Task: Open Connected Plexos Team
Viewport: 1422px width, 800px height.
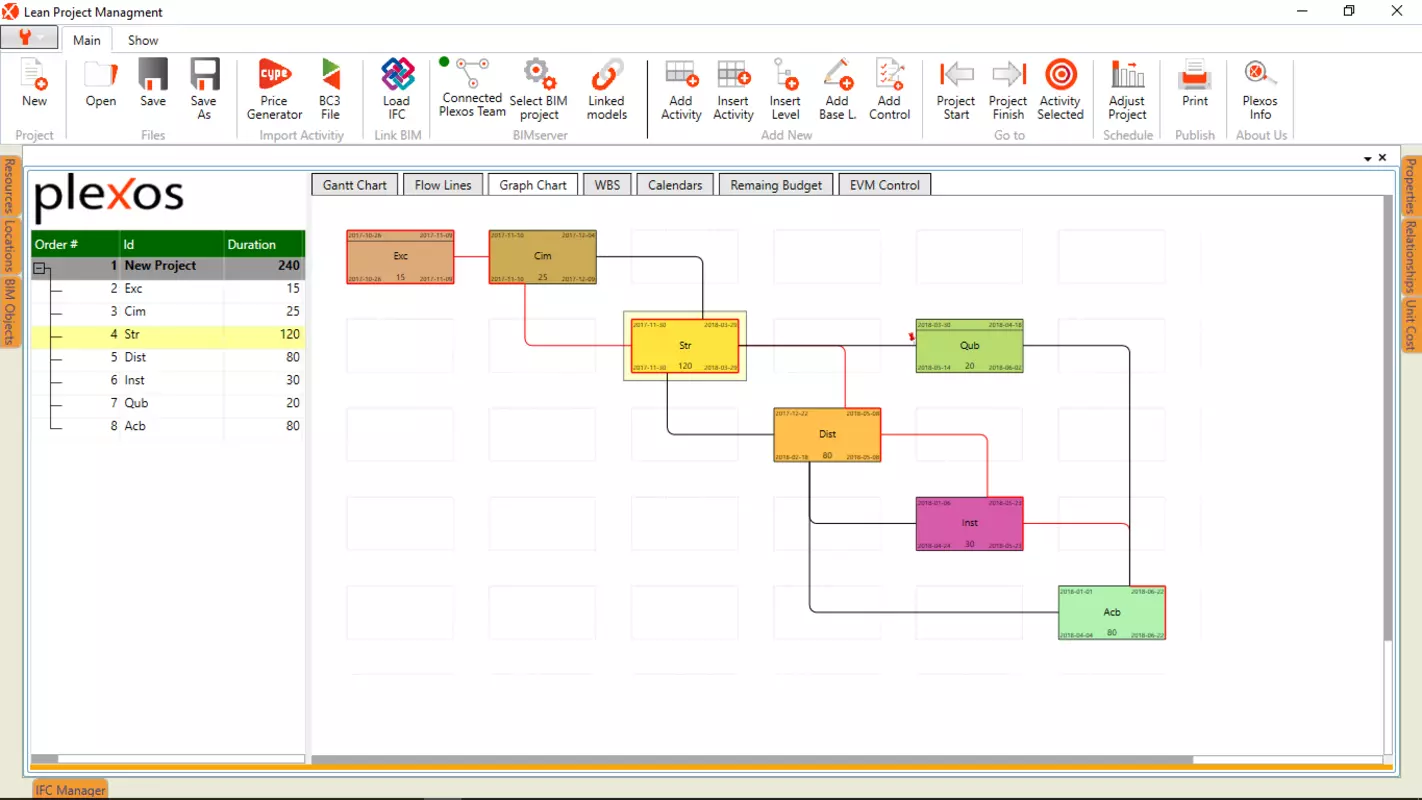Action: tap(472, 89)
